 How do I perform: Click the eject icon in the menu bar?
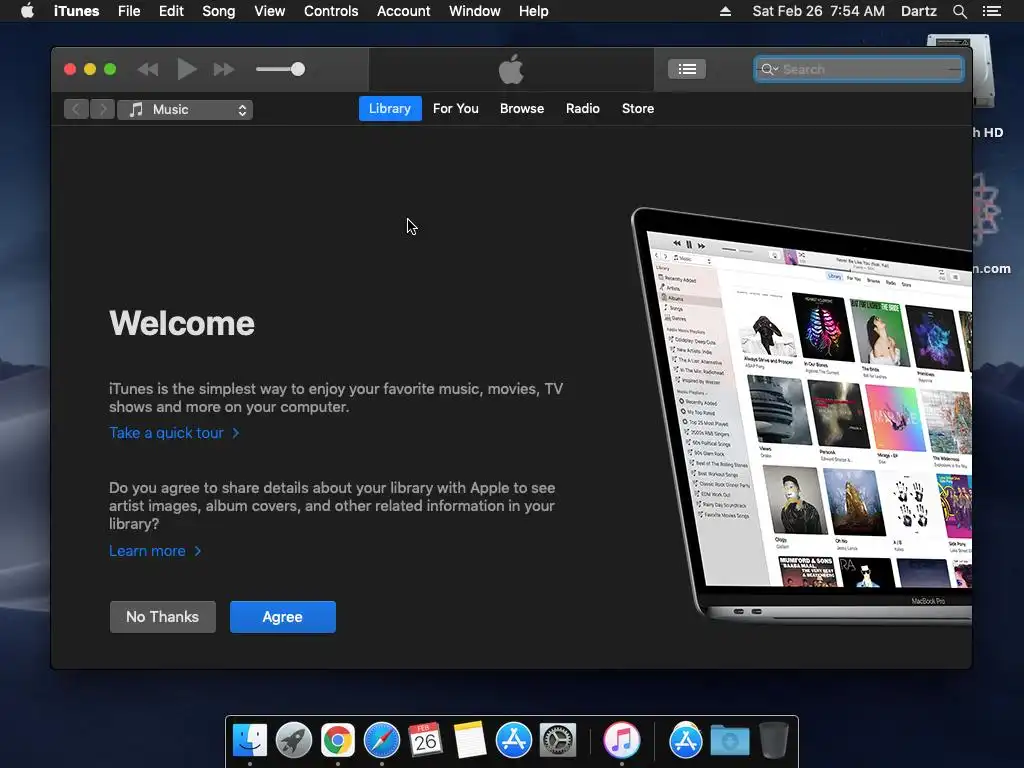click(x=725, y=11)
